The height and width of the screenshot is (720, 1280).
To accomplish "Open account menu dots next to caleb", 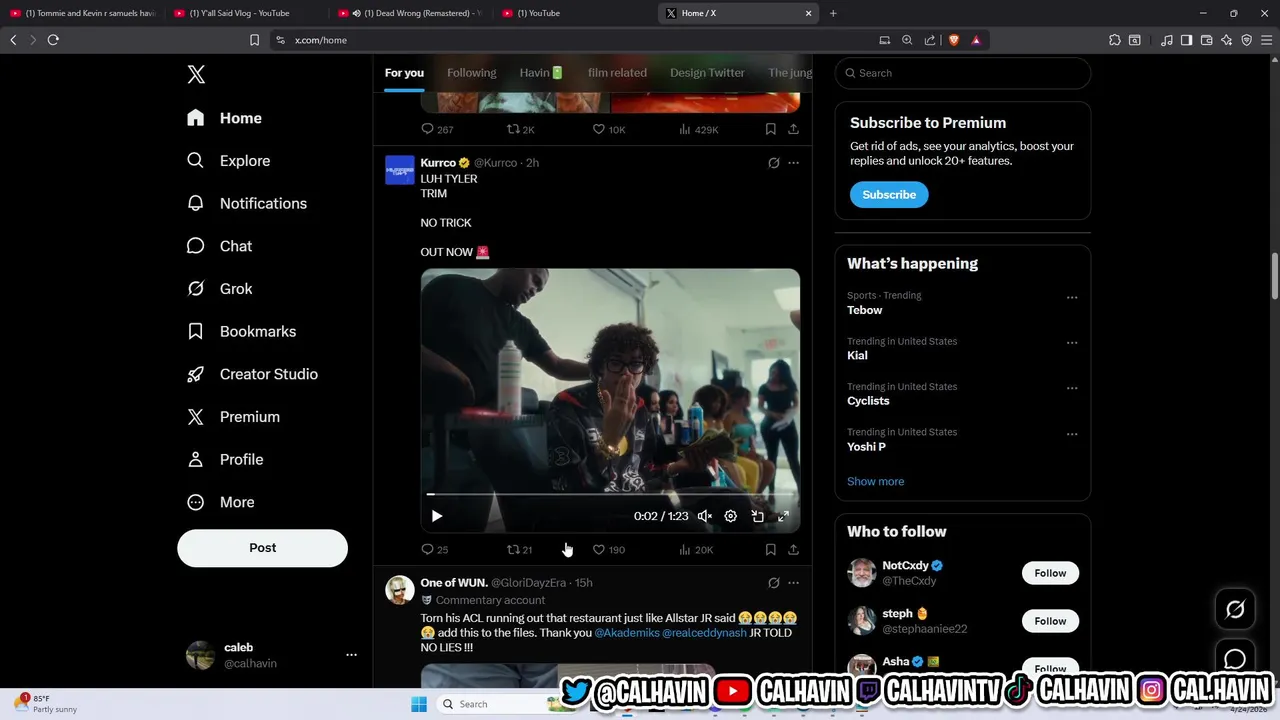I will tap(351, 655).
